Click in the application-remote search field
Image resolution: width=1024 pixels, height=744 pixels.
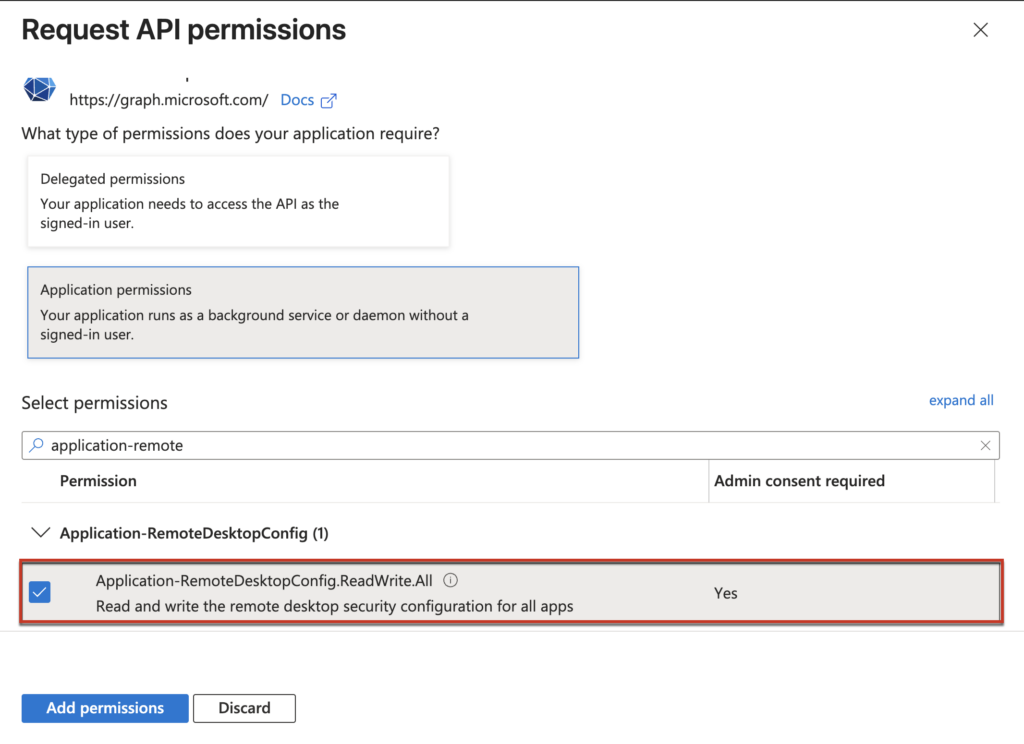[500, 445]
